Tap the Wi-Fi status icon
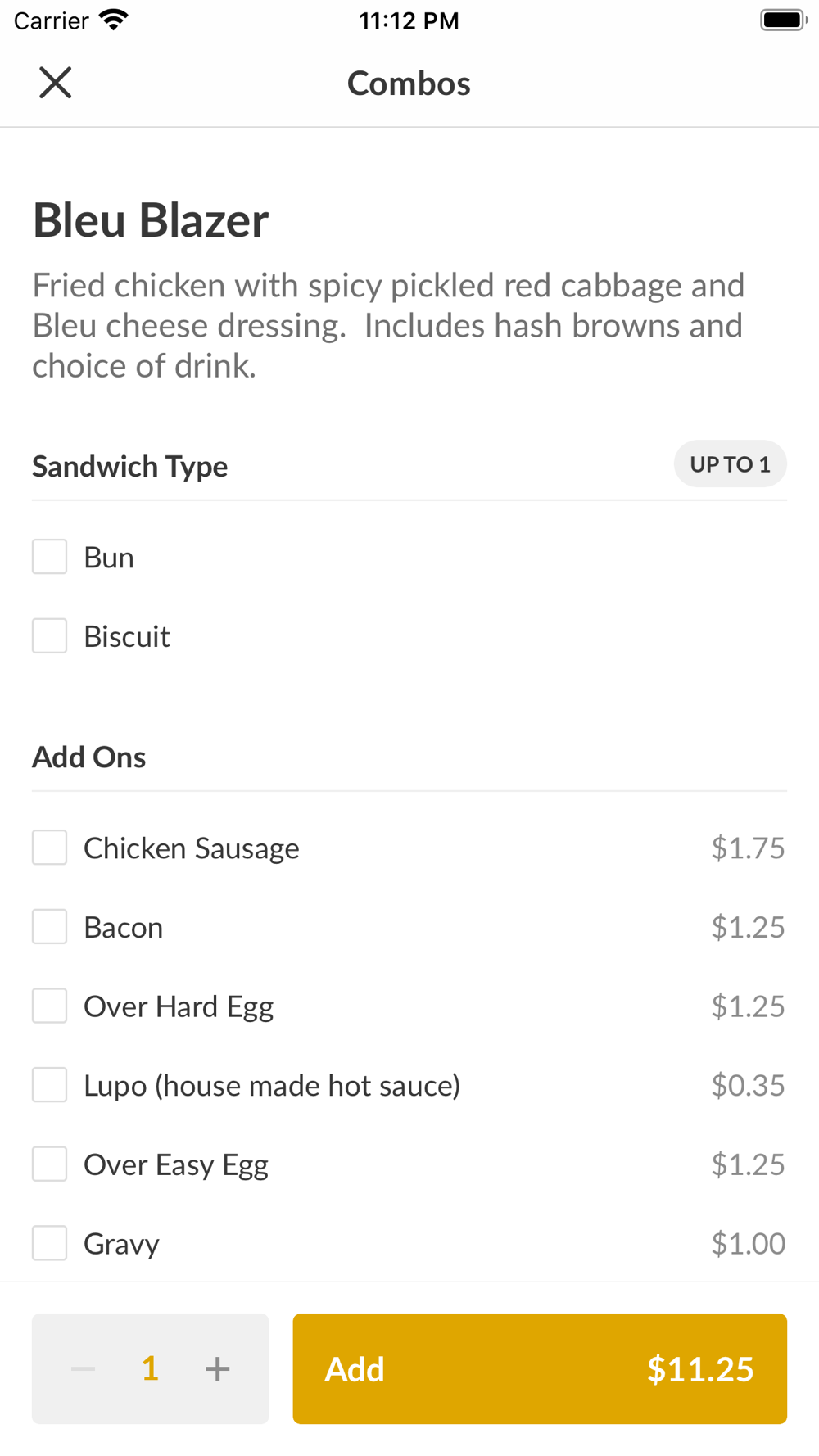The image size is (819, 1456). [114, 20]
